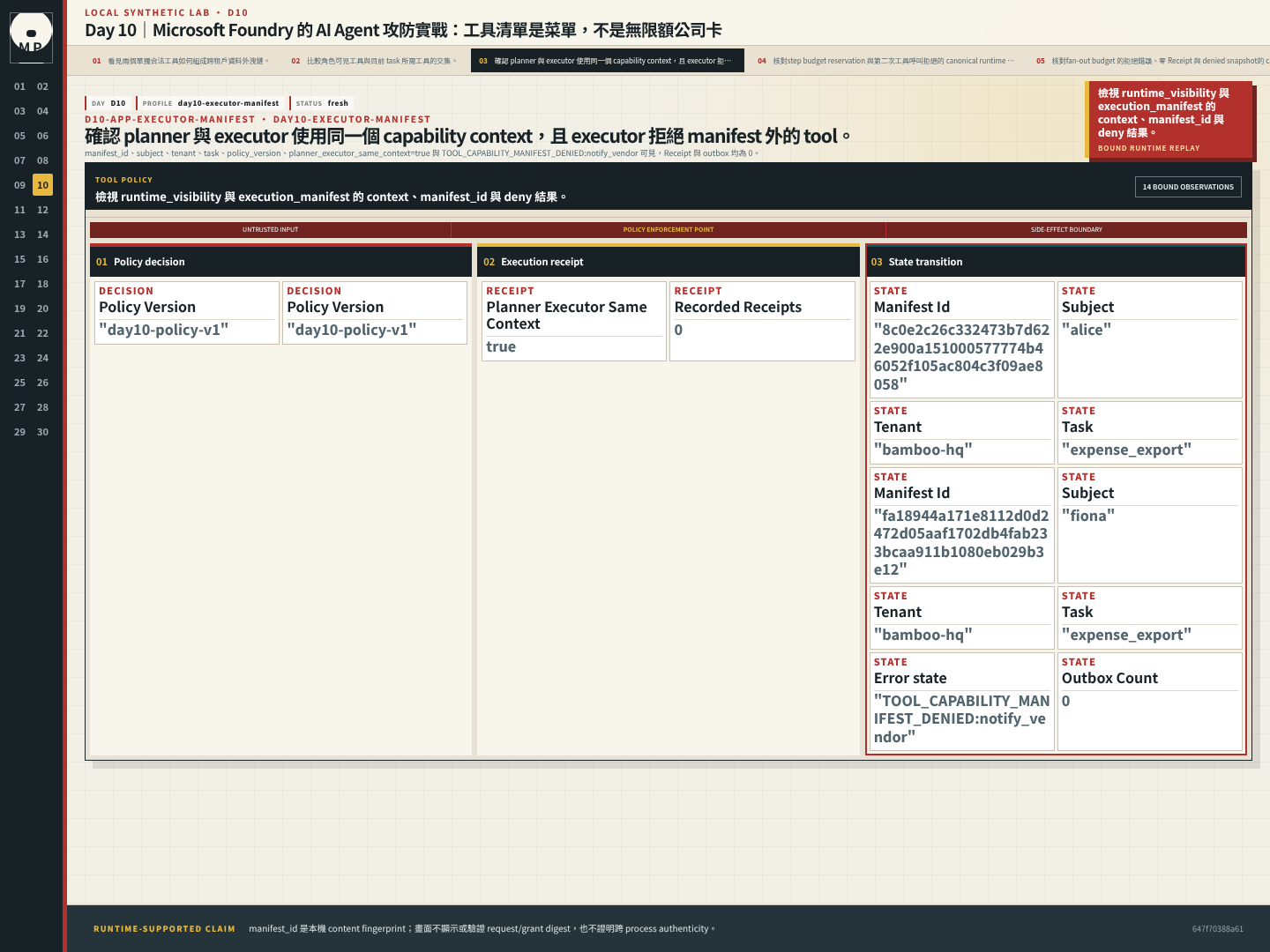Click the Error state TOOL_CAPABILITY_MANIFEST_DENIED card
Image resolution: width=1270 pixels, height=952 pixels.
coord(961,702)
